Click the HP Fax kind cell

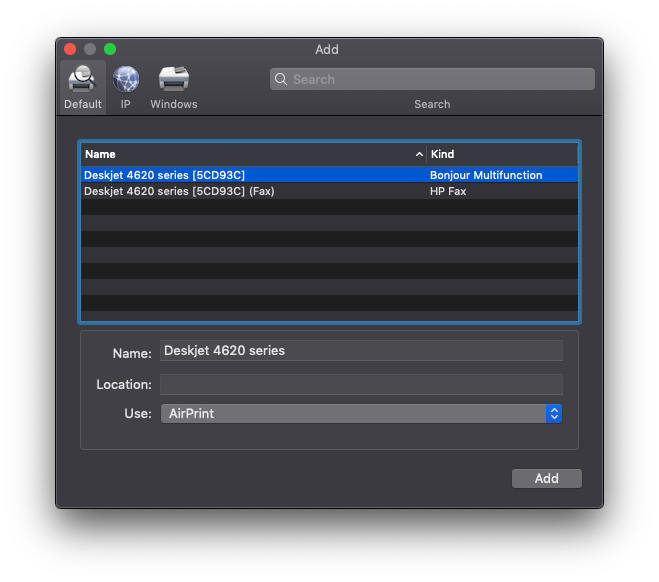(x=448, y=191)
